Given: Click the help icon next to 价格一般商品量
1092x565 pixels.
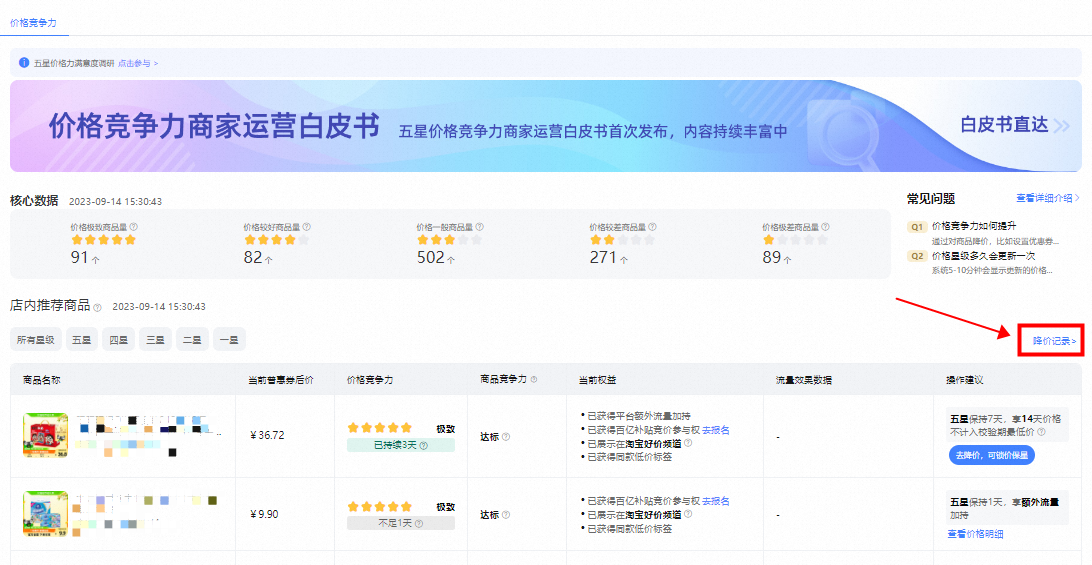Looking at the screenshot, I should pos(479,227).
